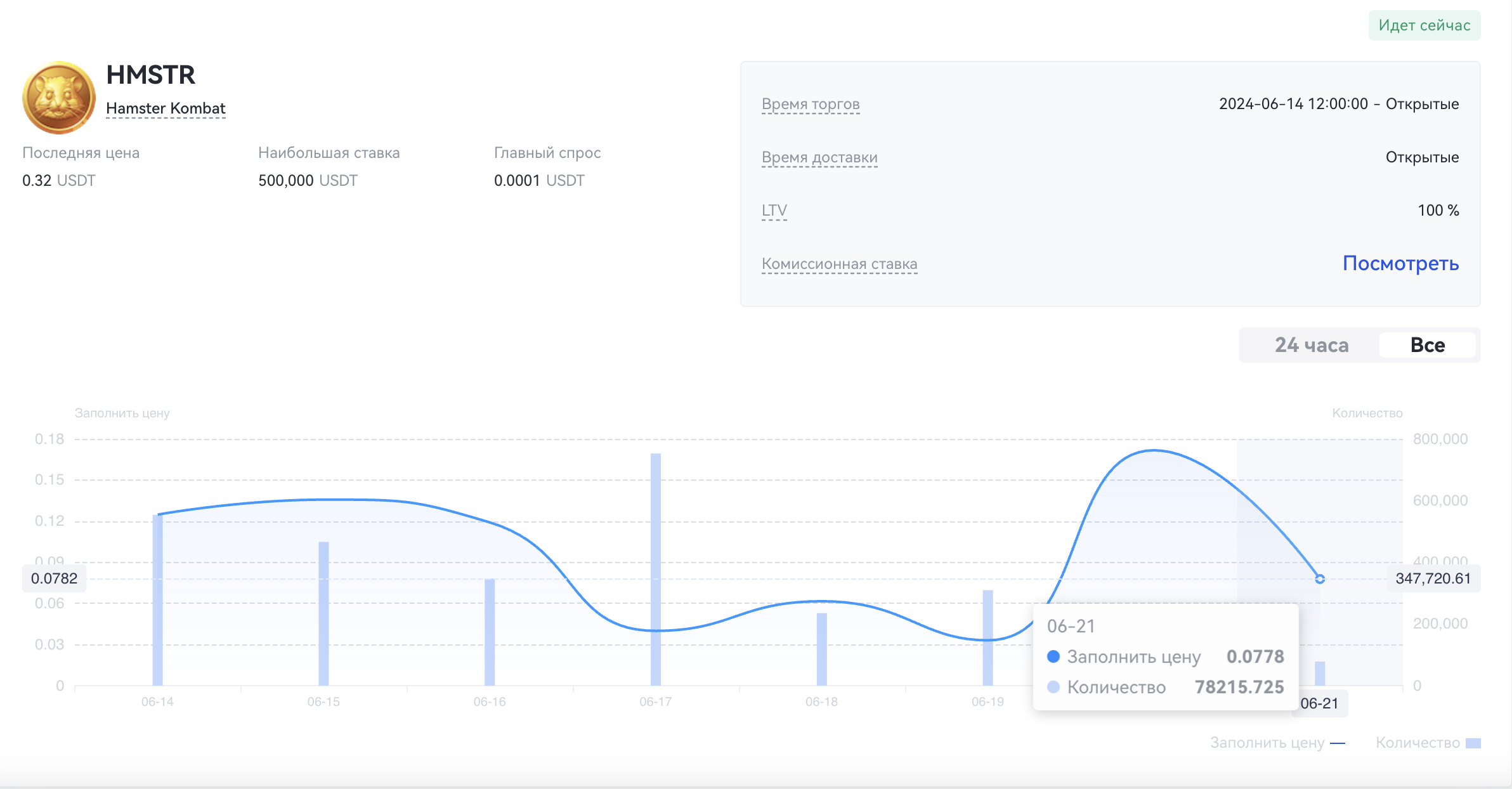This screenshot has height=789, width=1512.
Task: Toggle the Количество legend series
Action: (x=1427, y=743)
